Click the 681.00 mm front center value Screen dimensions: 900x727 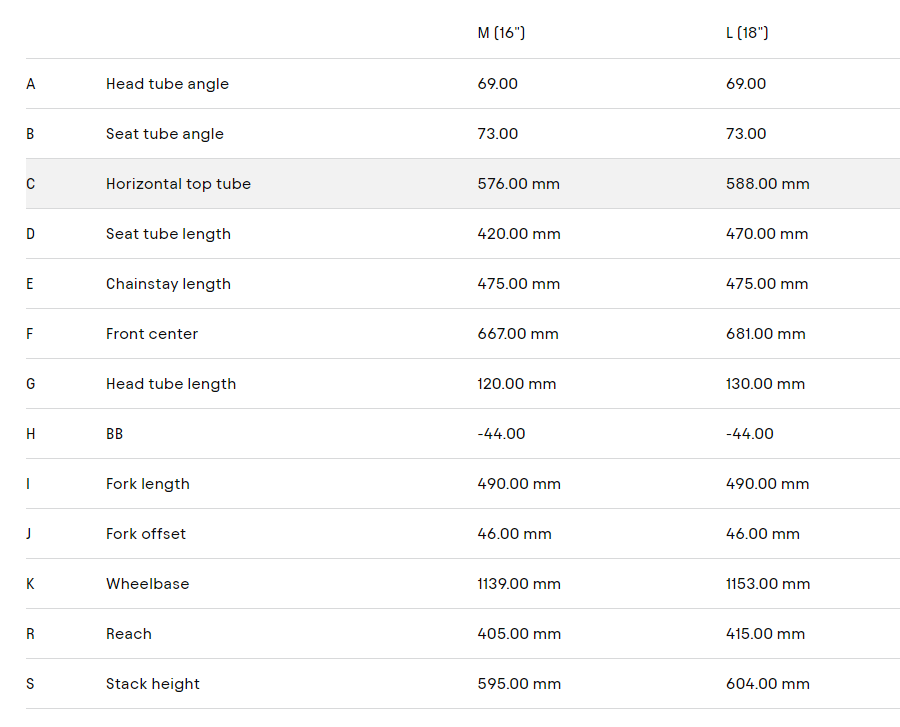765,334
